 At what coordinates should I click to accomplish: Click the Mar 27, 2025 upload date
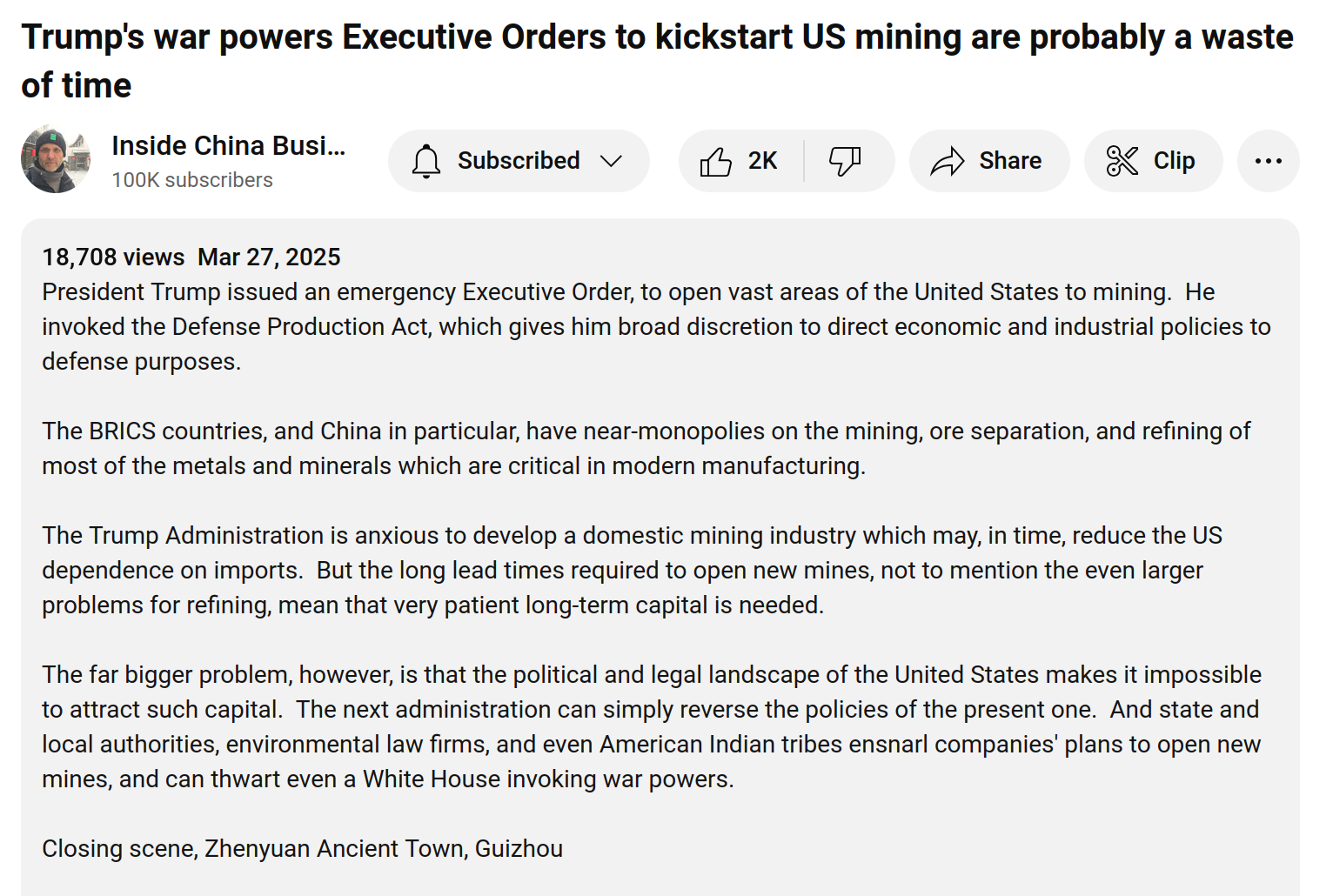pyautogui.click(x=269, y=257)
